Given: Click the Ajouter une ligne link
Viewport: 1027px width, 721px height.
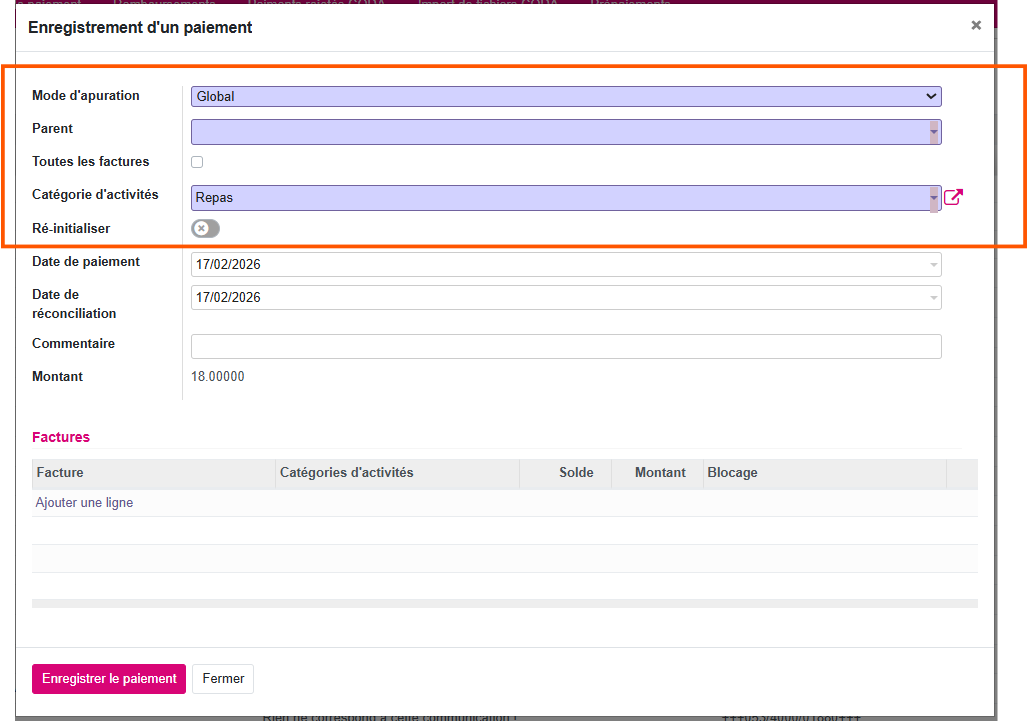Looking at the screenshot, I should pyautogui.click(x=84, y=503).
